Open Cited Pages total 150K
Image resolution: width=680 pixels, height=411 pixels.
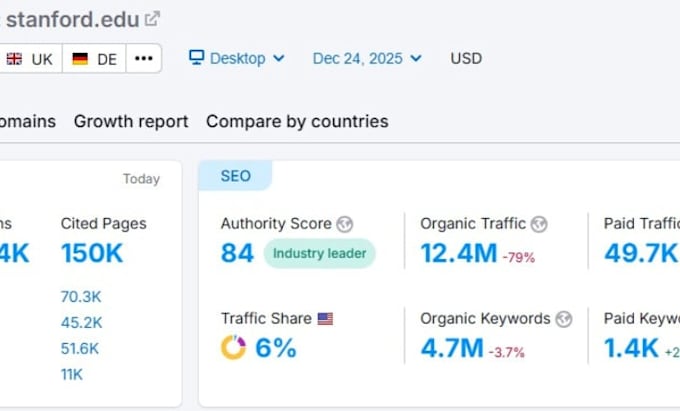pyautogui.click(x=92, y=253)
